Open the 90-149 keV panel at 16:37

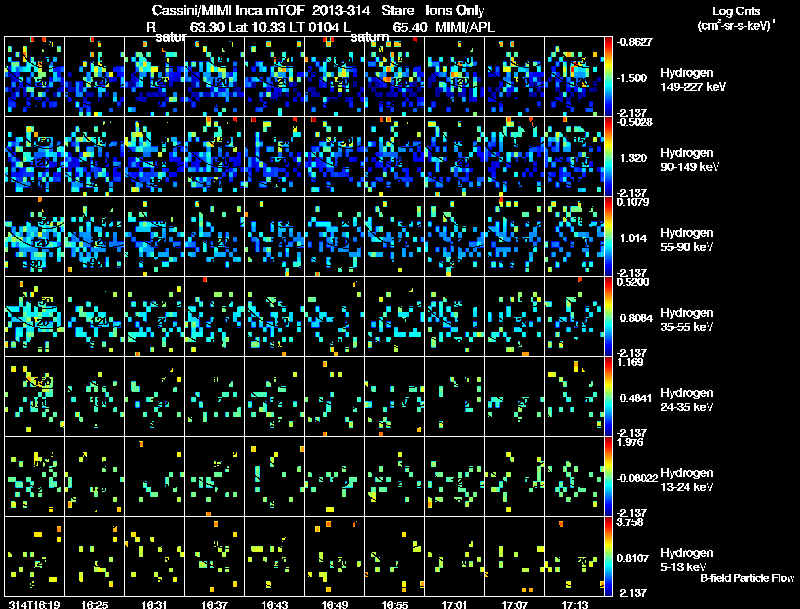[214, 156]
